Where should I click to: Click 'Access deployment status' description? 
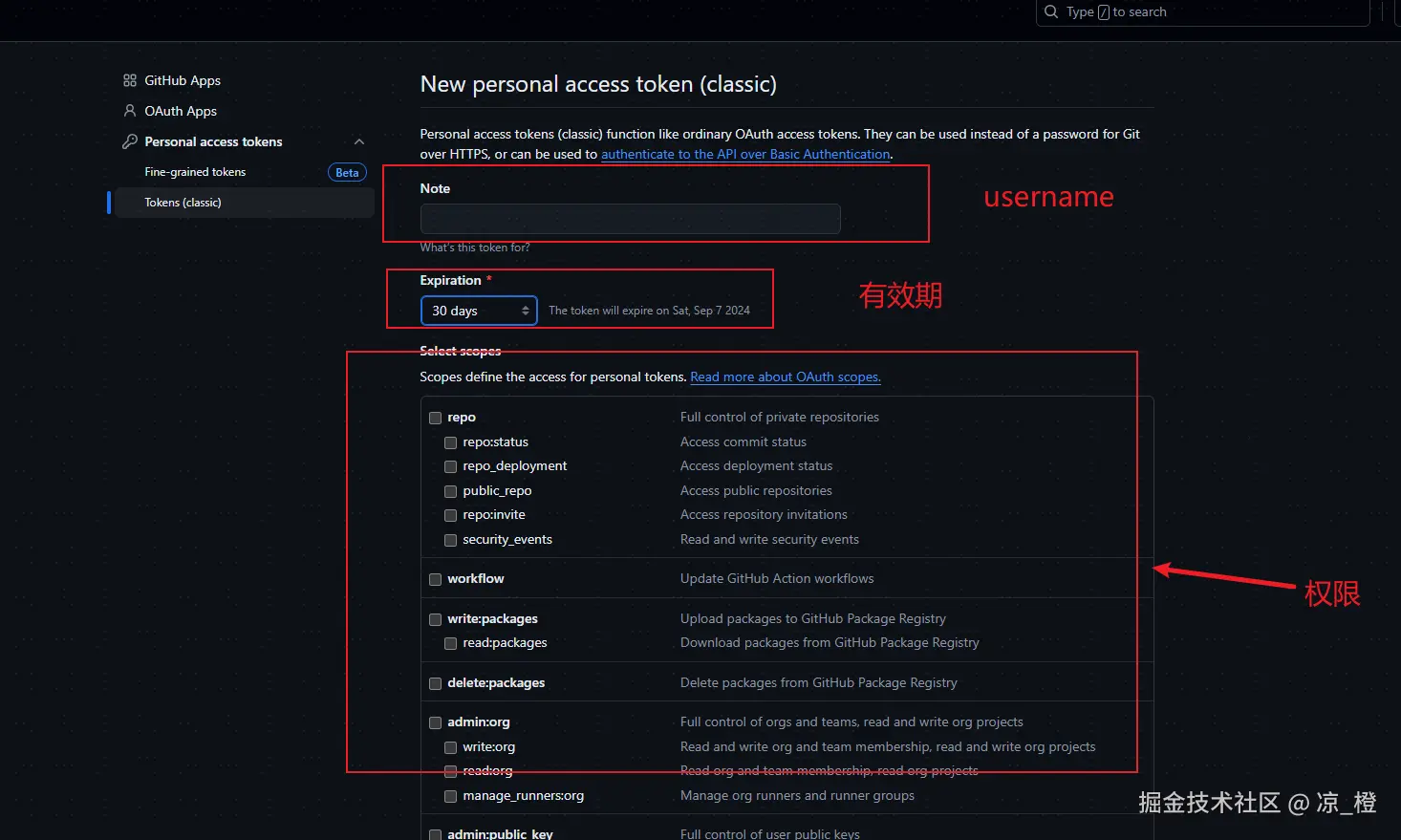click(756, 465)
